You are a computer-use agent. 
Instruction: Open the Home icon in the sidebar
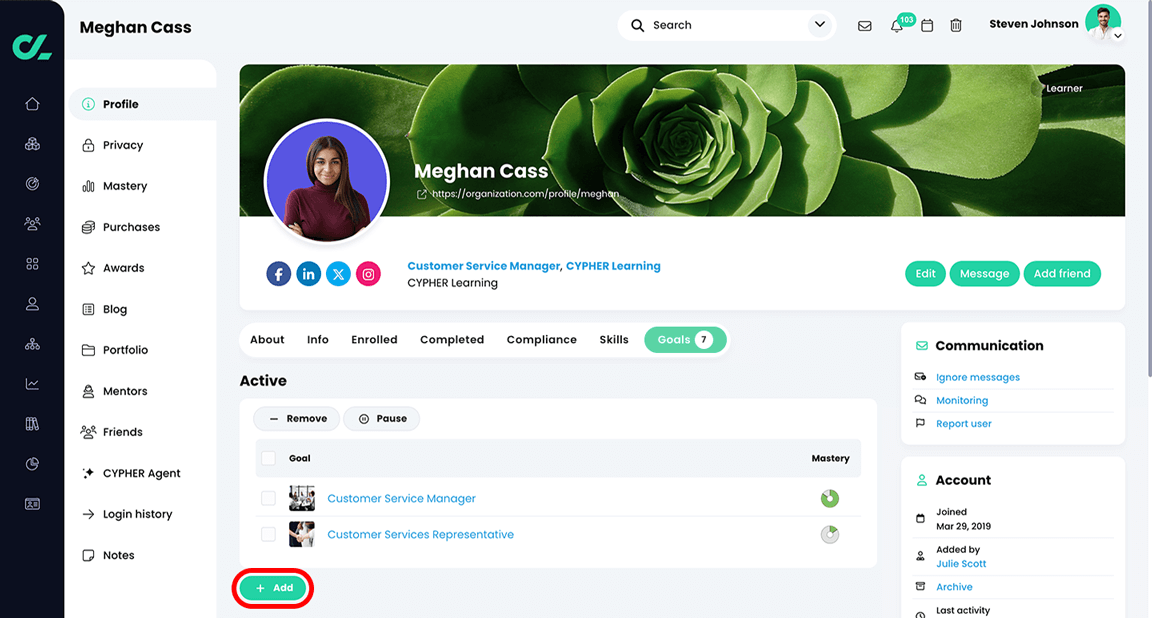tap(32, 103)
